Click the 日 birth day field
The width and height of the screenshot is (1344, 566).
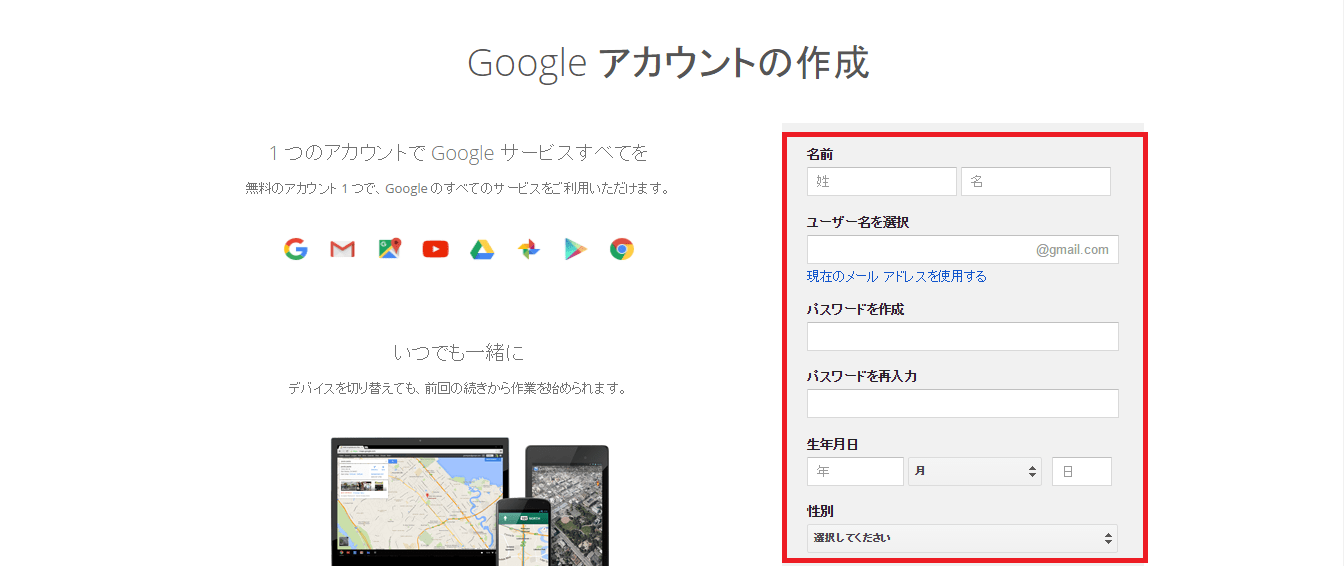pos(1082,471)
